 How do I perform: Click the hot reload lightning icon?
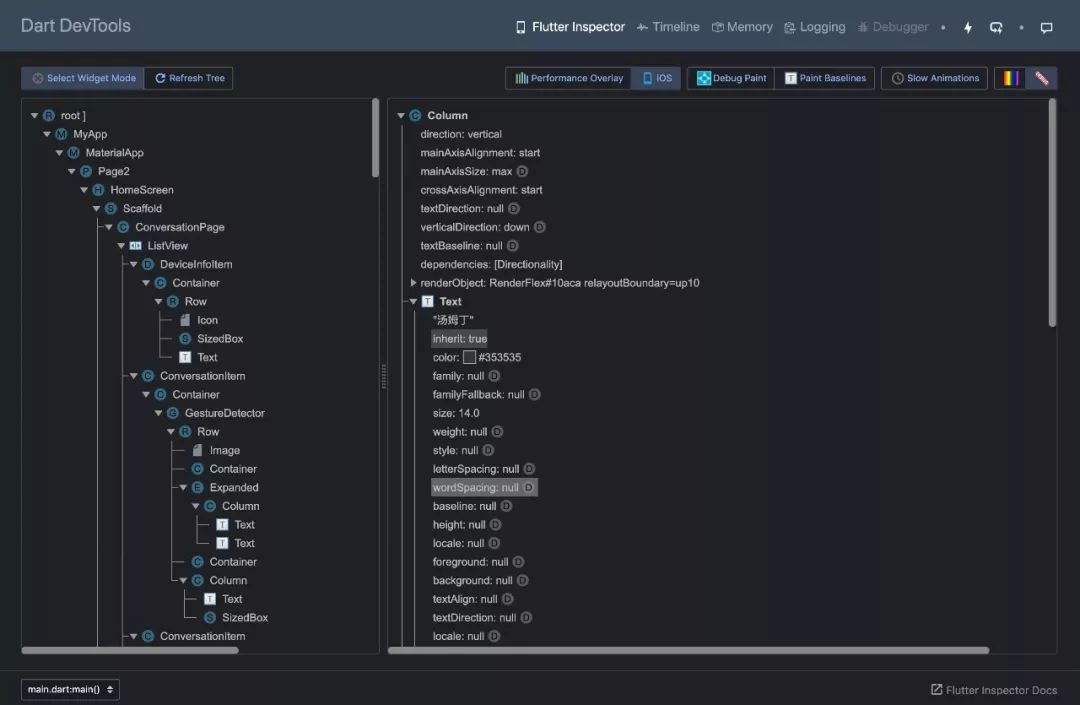click(x=968, y=28)
